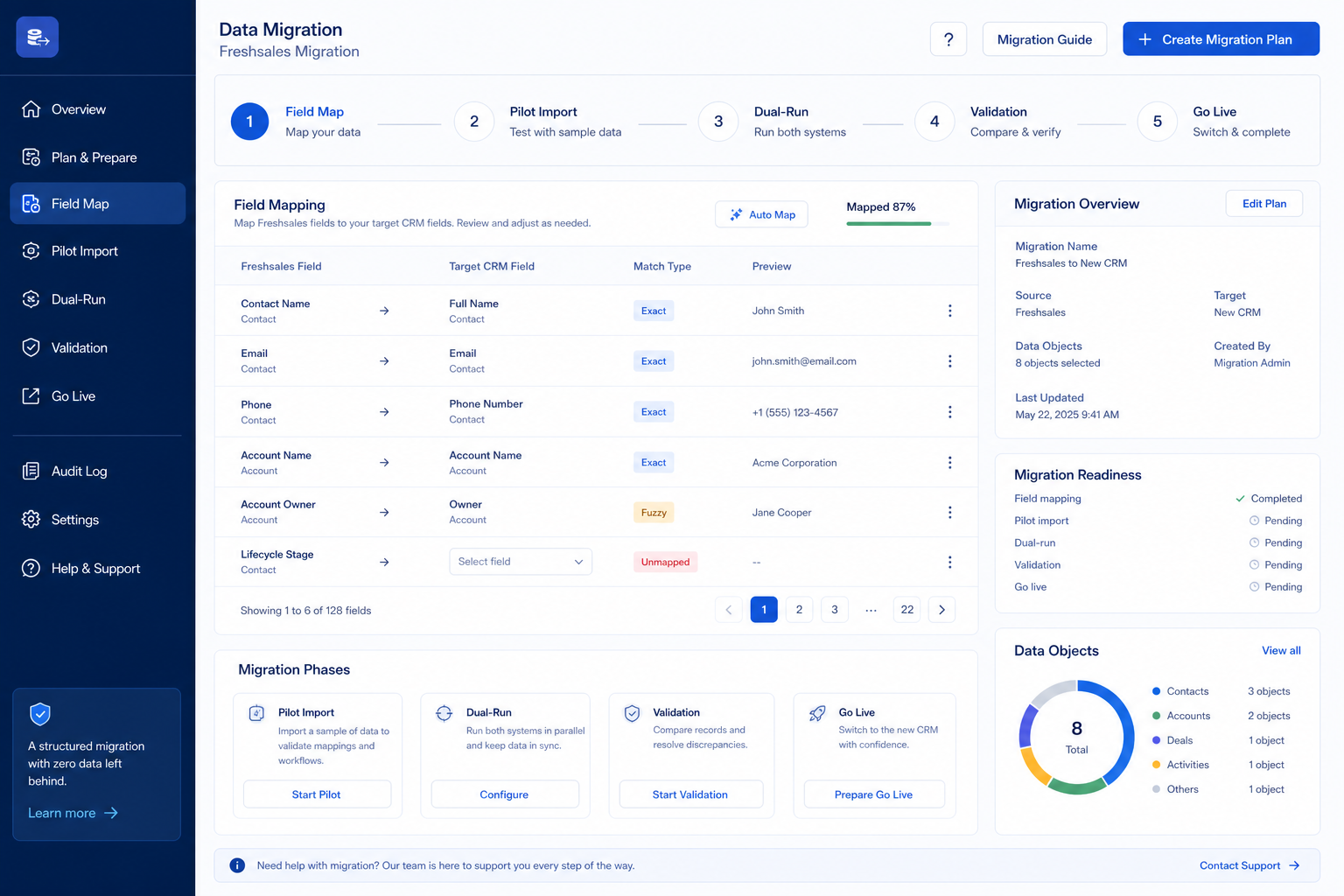Click the Audit Log sidebar icon
Screen dimensions: 1344x896
(x=31, y=471)
